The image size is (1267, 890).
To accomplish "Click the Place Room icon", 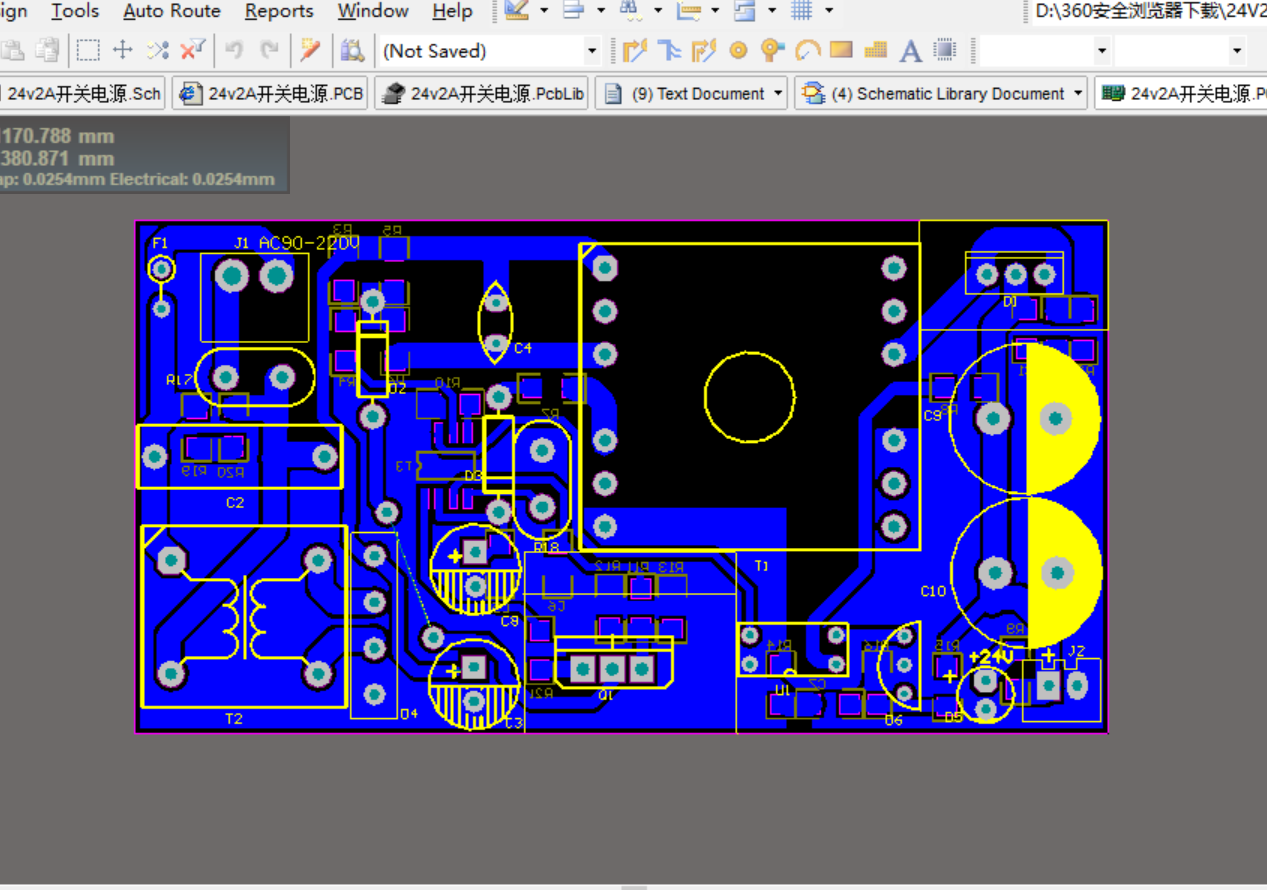I will (745, 11).
